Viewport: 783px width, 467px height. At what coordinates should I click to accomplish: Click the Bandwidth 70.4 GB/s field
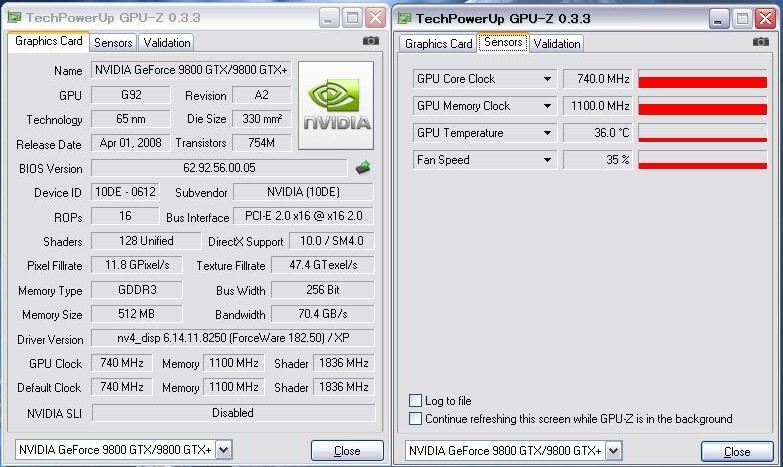tap(323, 314)
